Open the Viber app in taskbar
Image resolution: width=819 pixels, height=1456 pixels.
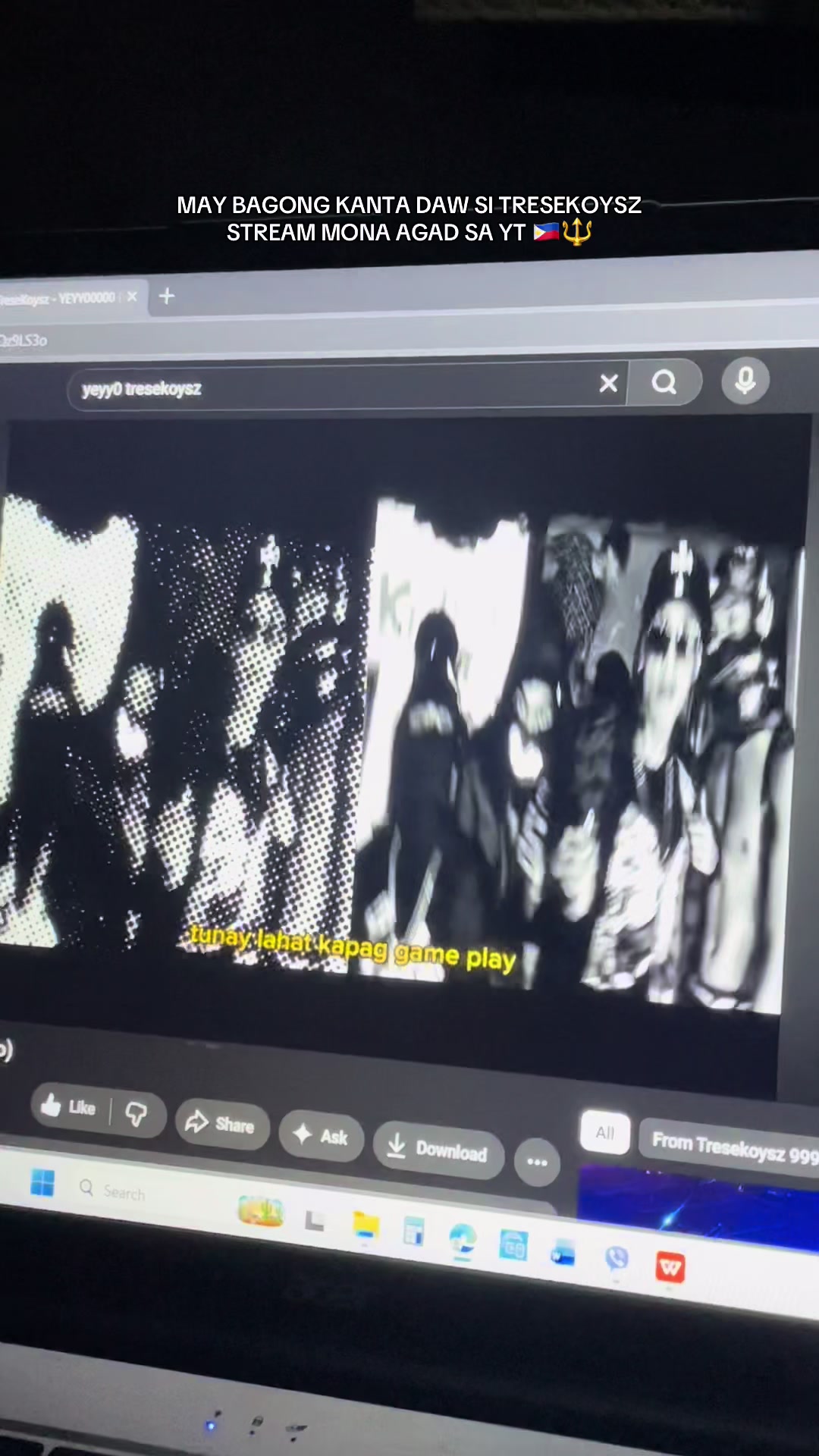617,1260
